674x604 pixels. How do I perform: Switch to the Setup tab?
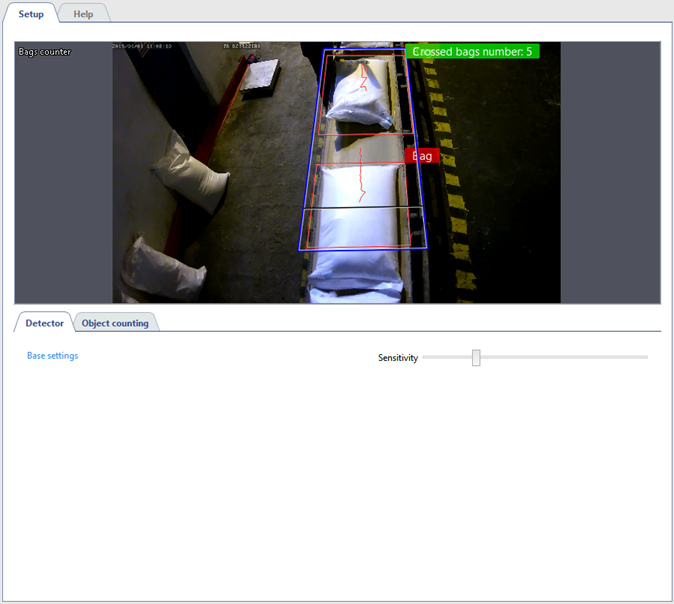(x=30, y=14)
